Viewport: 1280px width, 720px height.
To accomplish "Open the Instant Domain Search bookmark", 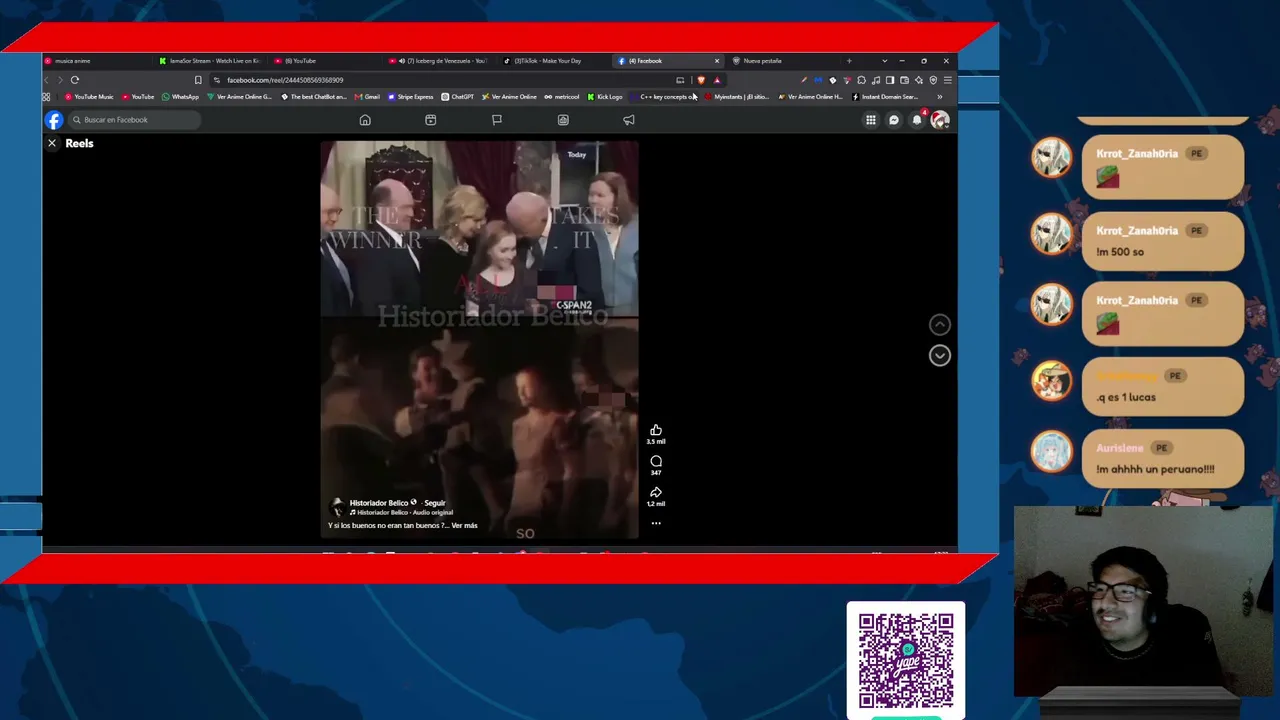I will tap(885, 97).
